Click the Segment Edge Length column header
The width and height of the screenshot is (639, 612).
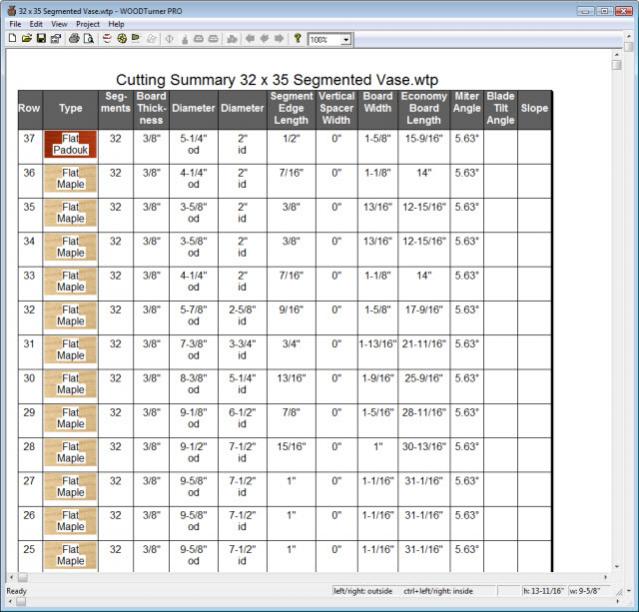[291, 108]
